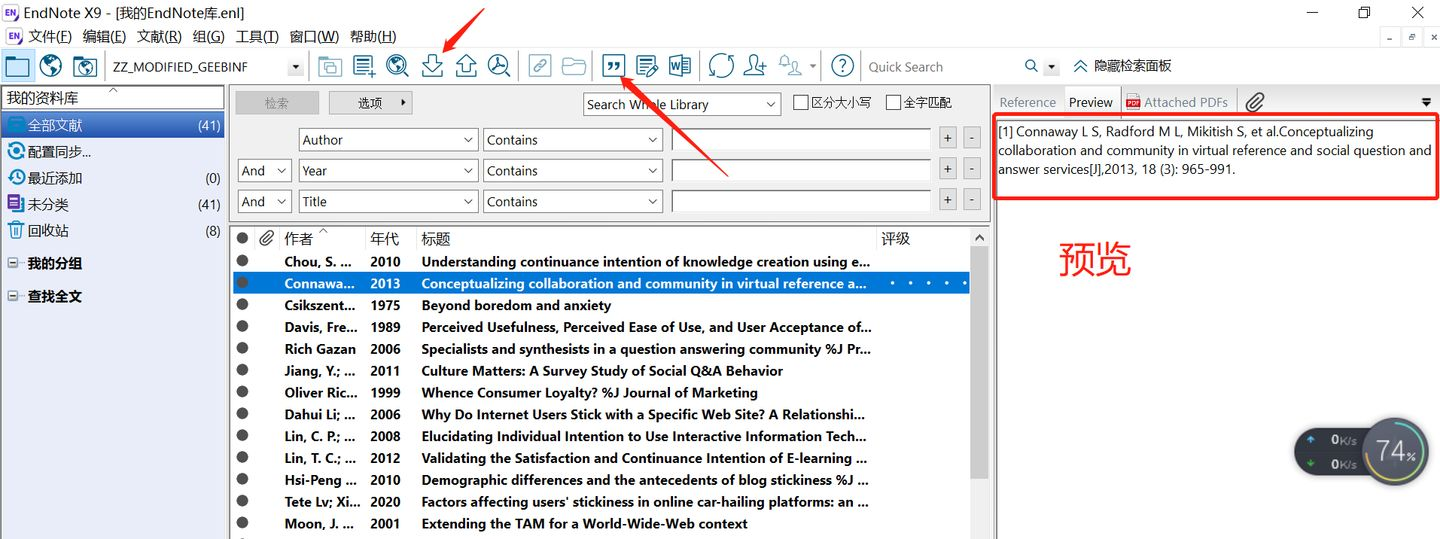The width and height of the screenshot is (1440, 539).
Task: Click the Open File folder icon
Action: [574, 66]
